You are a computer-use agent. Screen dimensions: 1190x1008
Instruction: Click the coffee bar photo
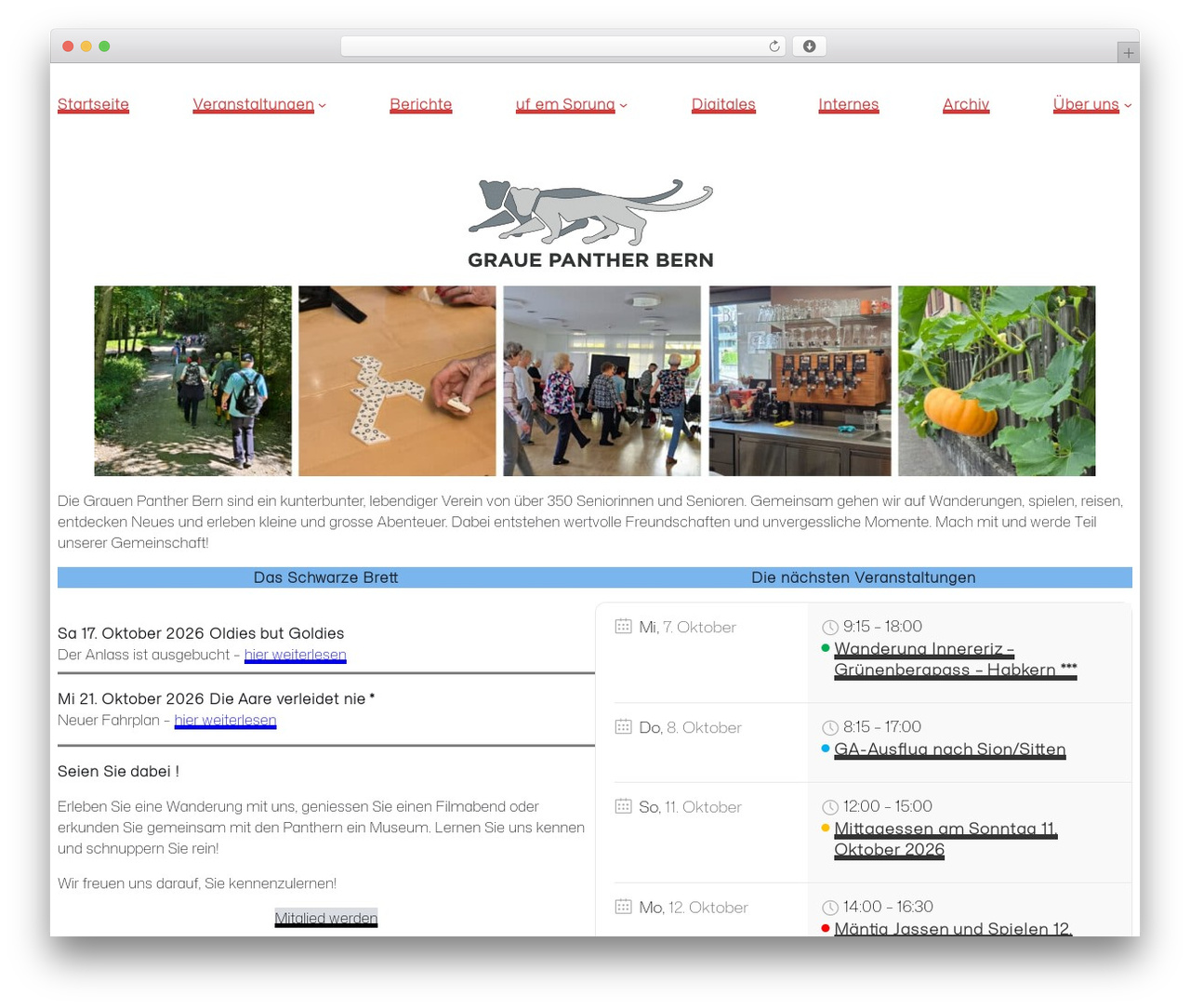tap(800, 381)
